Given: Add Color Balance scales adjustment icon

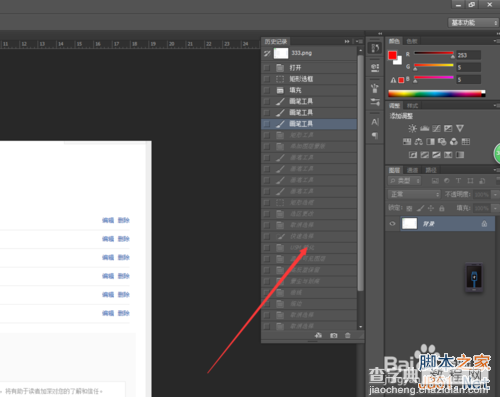Looking at the screenshot, I should click(x=419, y=142).
